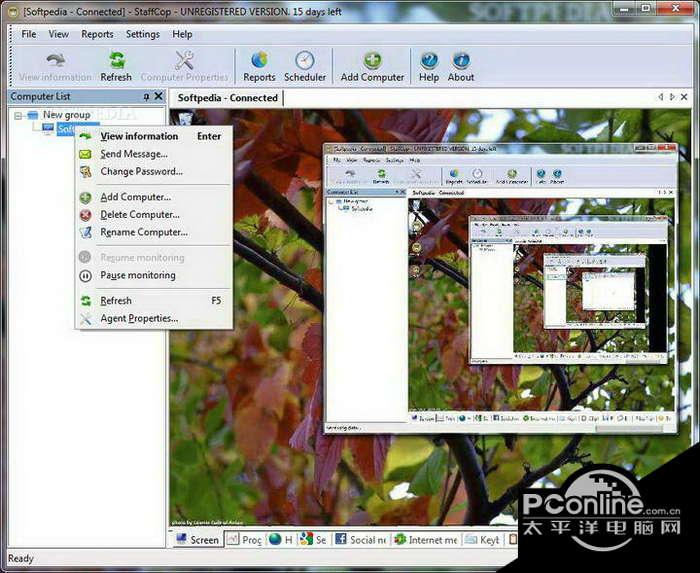This screenshot has width=700, height=573.
Task: Switch to the globe H tab
Action: (x=281, y=540)
